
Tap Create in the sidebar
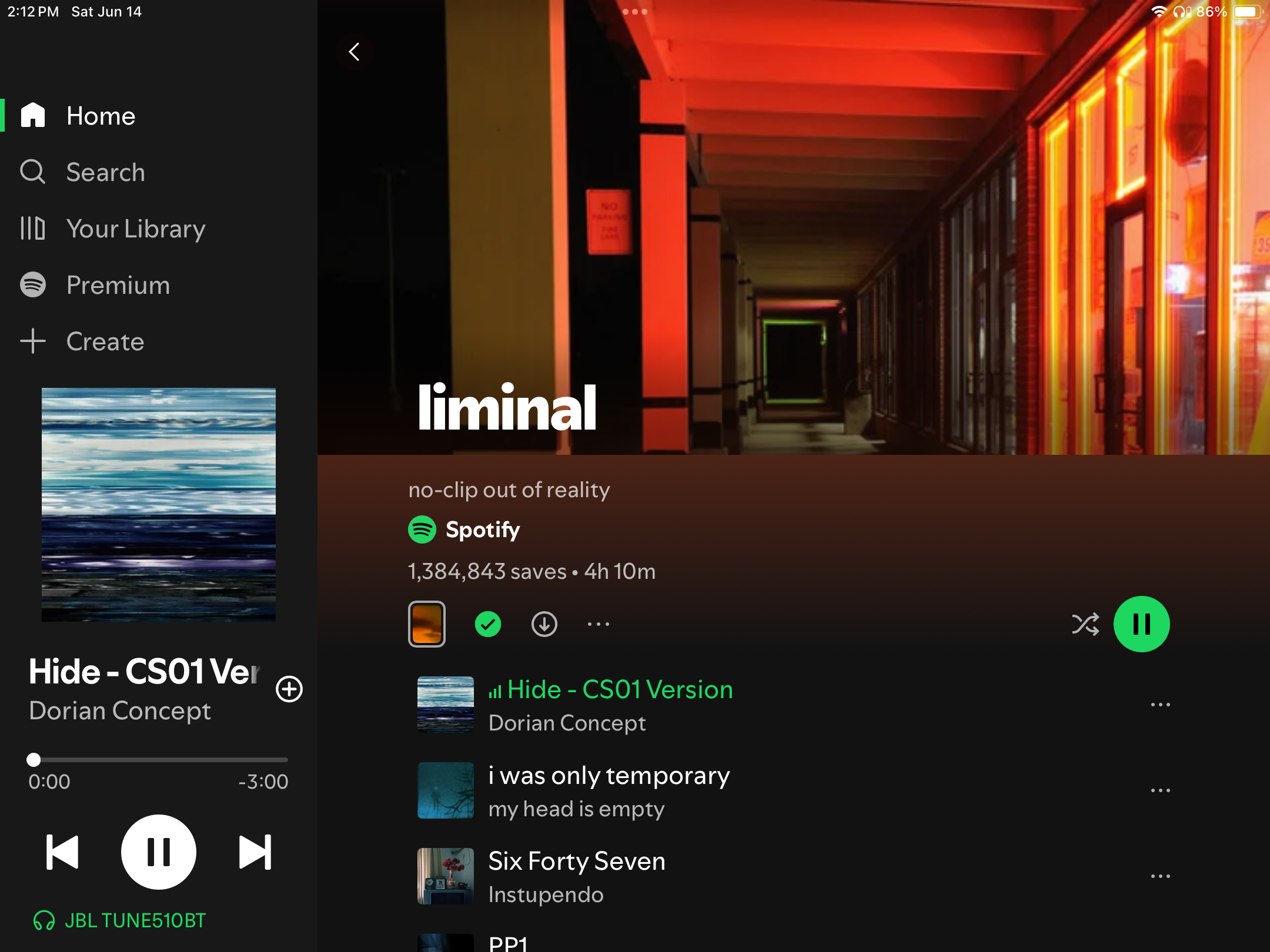tap(159, 341)
